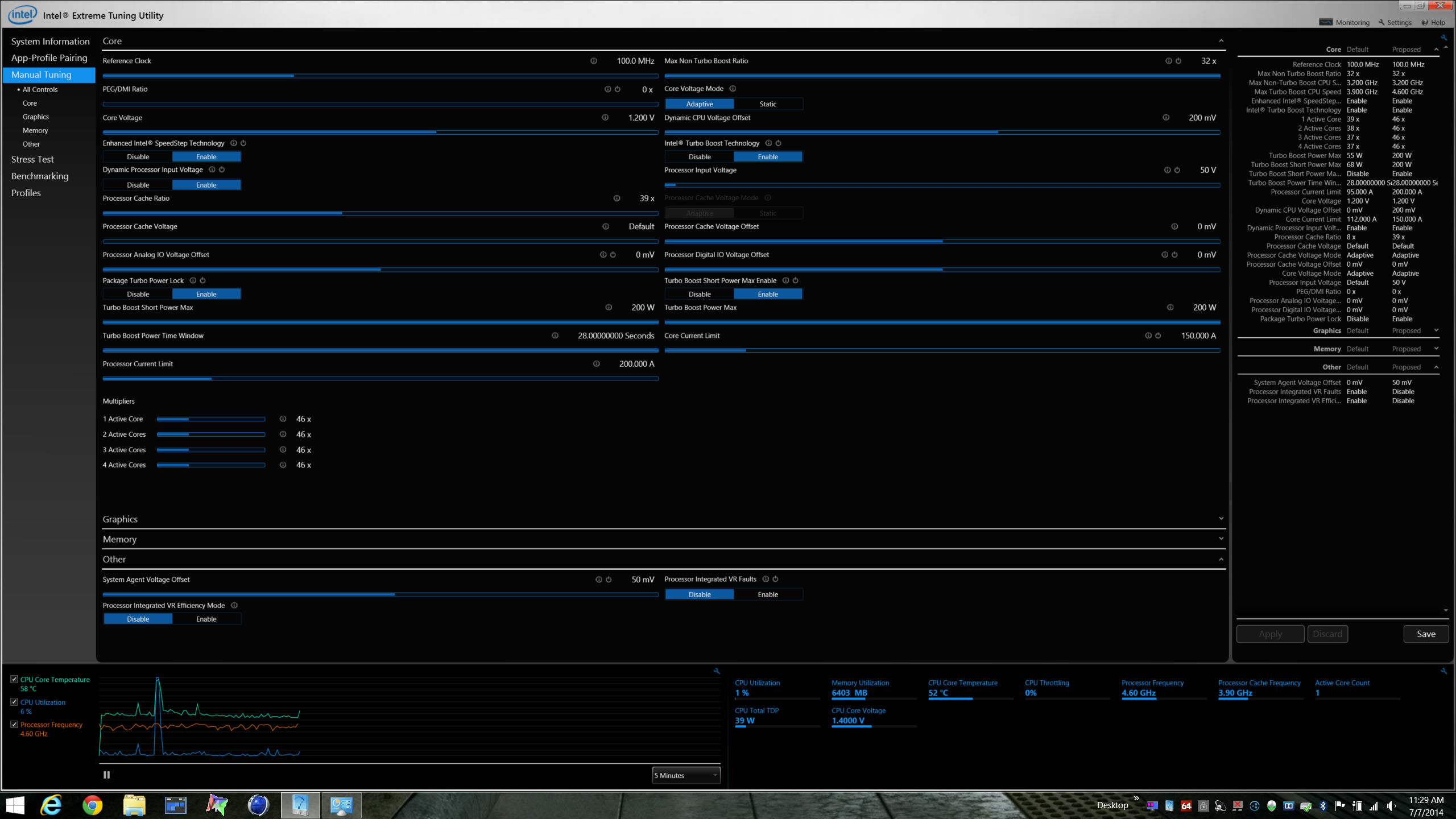Click the wrench icon above the monitoring graph
Image resolution: width=1456 pixels, height=819 pixels.
point(717,671)
